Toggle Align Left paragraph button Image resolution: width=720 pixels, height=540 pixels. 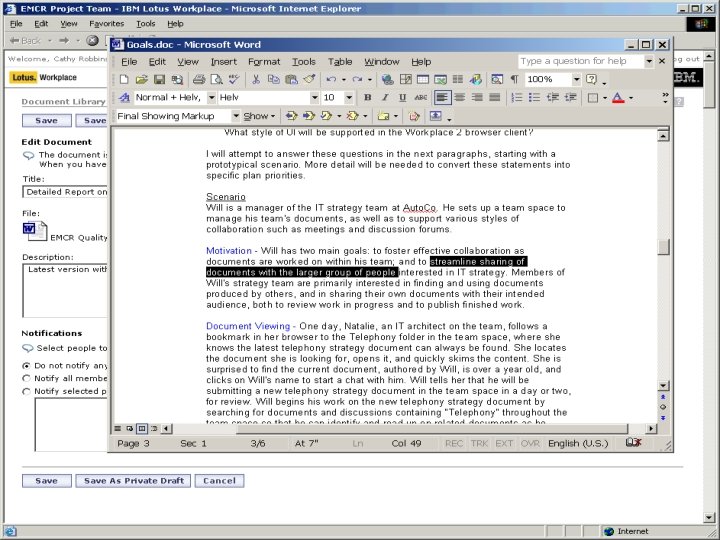(442, 97)
